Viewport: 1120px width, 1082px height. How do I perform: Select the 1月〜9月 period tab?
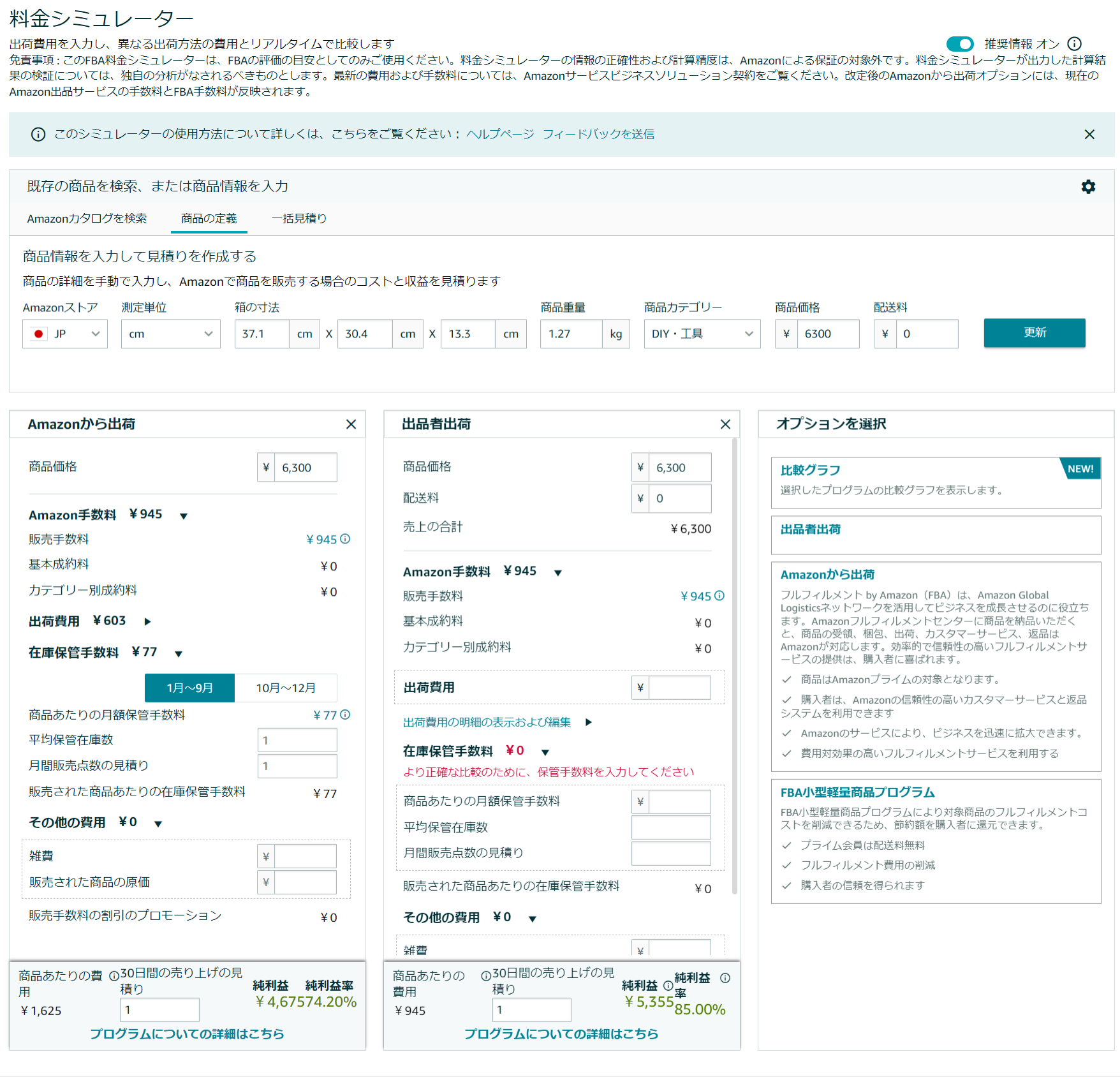click(190, 688)
